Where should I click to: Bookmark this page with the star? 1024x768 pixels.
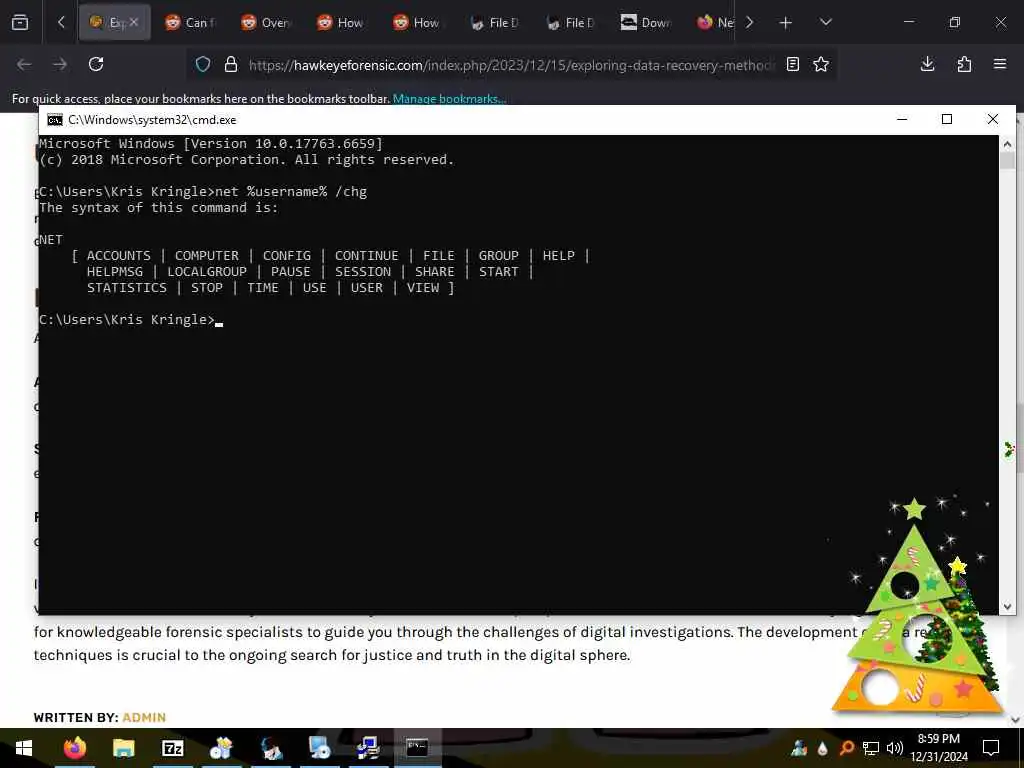(x=821, y=64)
